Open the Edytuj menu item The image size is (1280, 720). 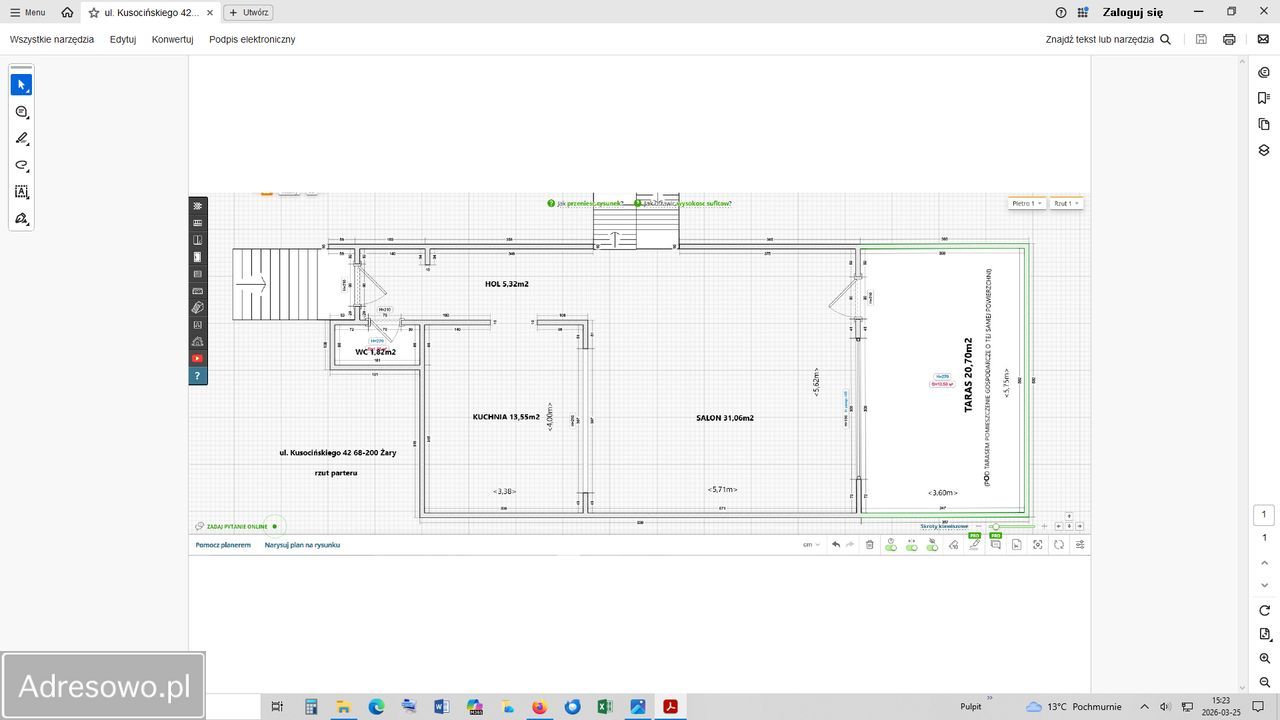tap(123, 39)
